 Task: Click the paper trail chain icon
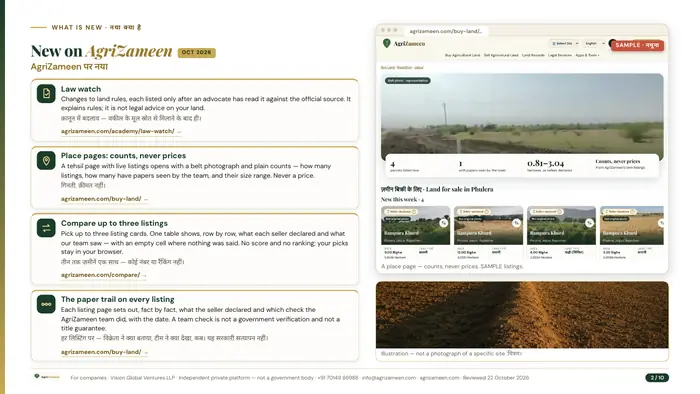click(46, 304)
